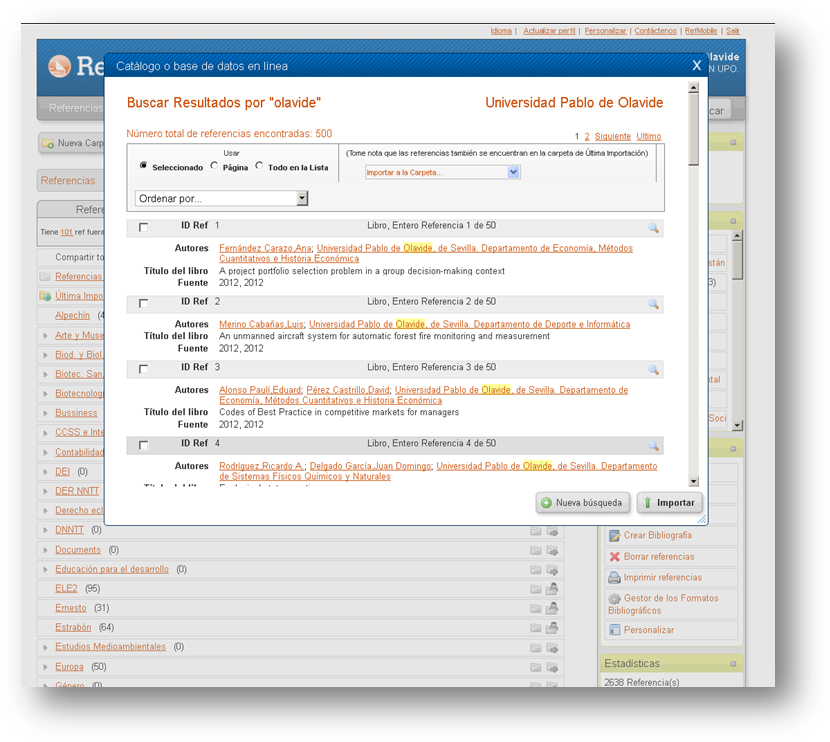This screenshot has height=742, width=830.
Task: Click the share icon in the DNNTT row
Action: (552, 531)
